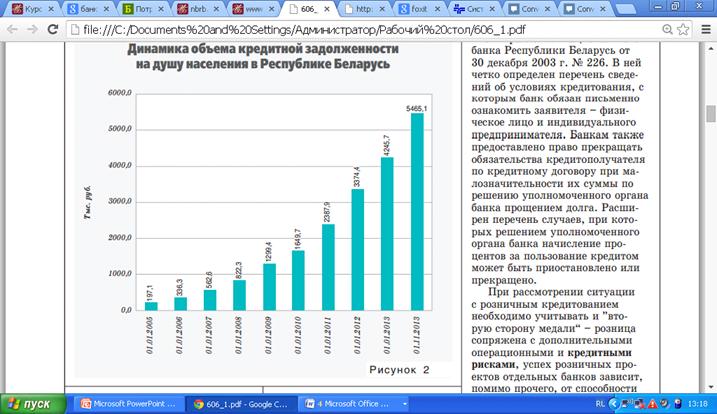Image resolution: width=717 pixels, height=414 pixels.
Task: Click the browser Forward arrow
Action: click(x=34, y=29)
